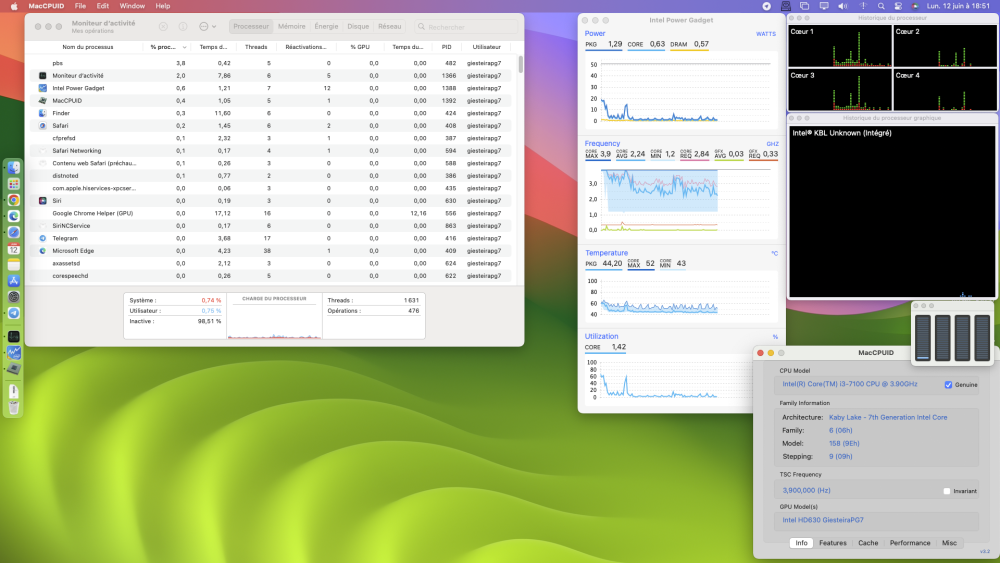1000x563 pixels.
Task: Open App Store from the Dock
Action: [x=13, y=281]
